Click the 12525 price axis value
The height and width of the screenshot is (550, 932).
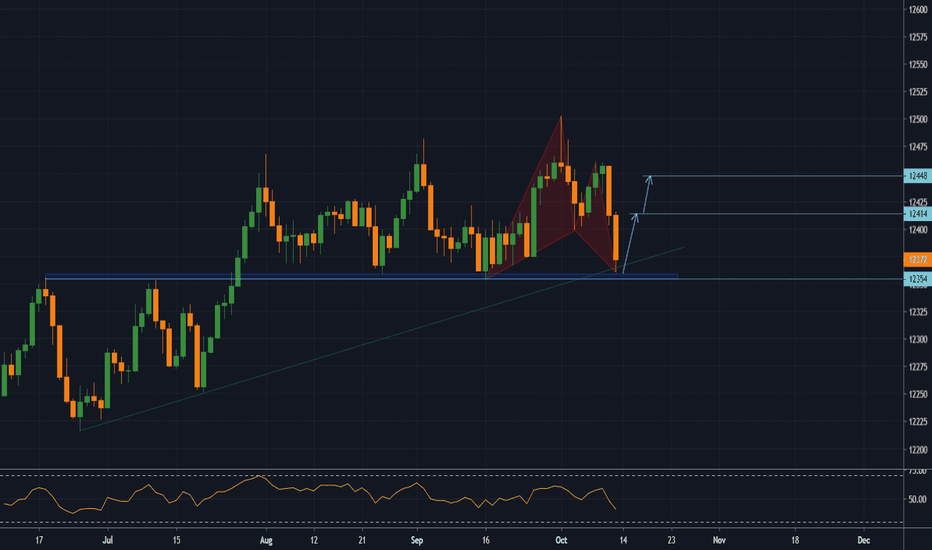click(918, 92)
